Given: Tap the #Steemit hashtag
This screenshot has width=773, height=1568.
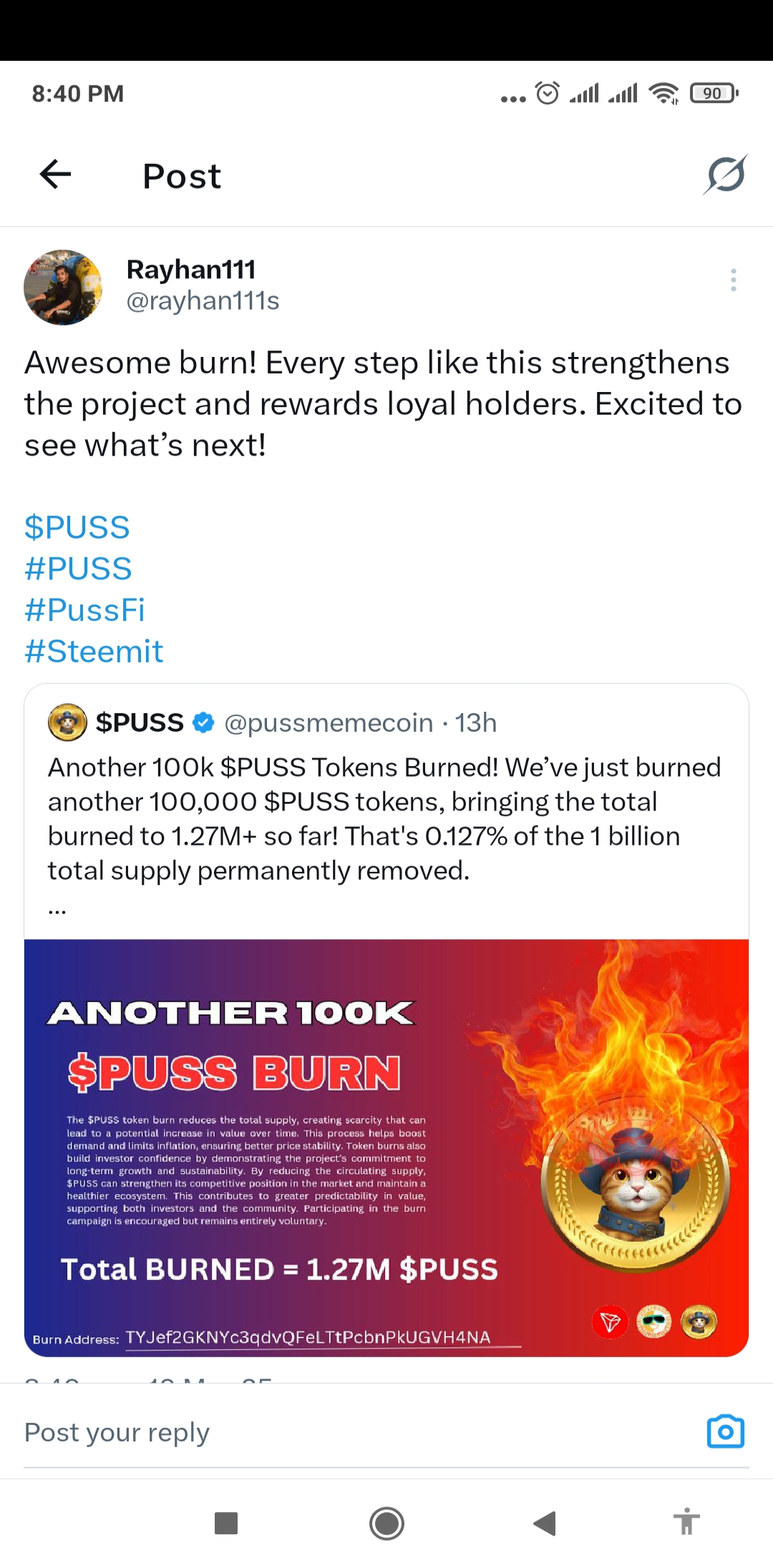Looking at the screenshot, I should point(94,652).
